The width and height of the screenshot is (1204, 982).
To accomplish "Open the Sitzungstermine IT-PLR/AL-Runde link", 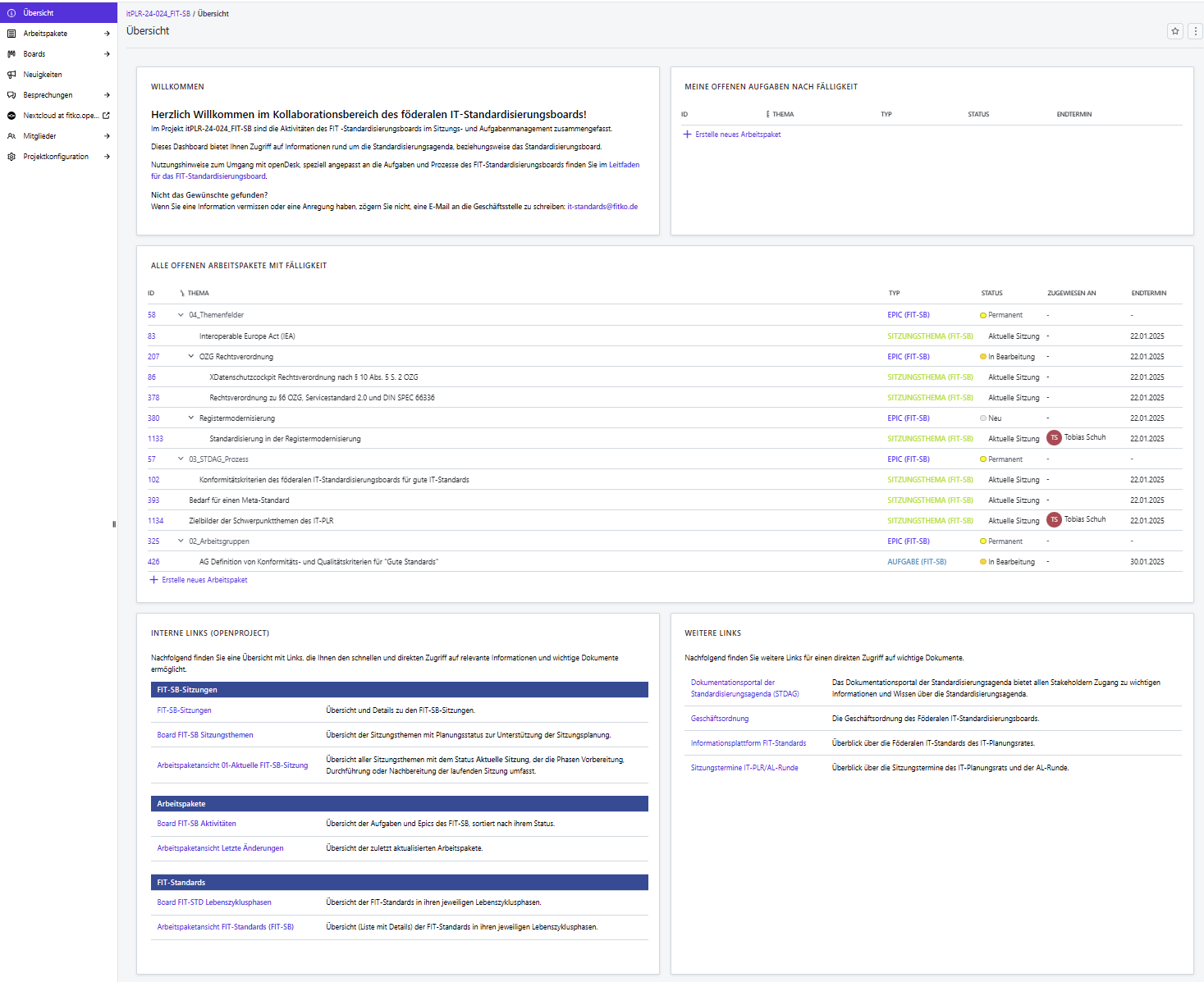I will (744, 768).
